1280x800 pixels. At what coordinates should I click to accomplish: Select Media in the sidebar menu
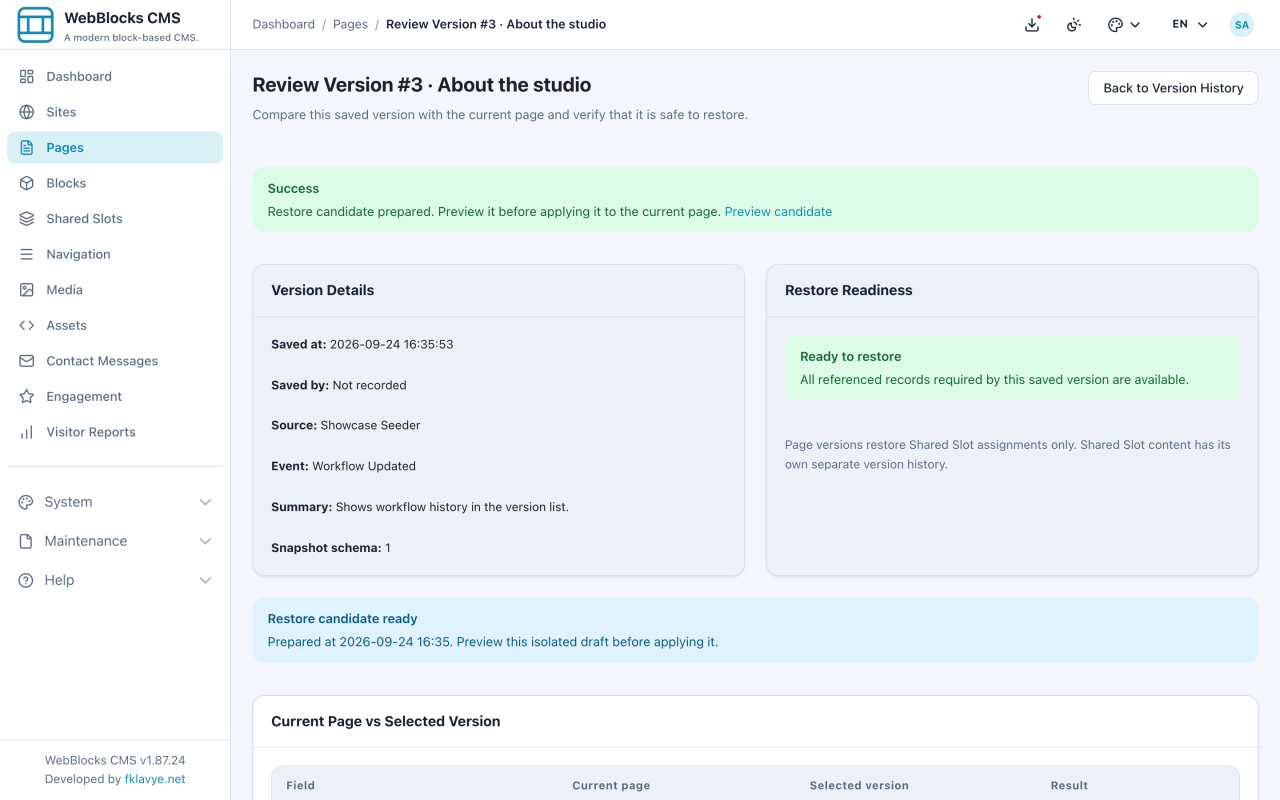click(x=115, y=290)
